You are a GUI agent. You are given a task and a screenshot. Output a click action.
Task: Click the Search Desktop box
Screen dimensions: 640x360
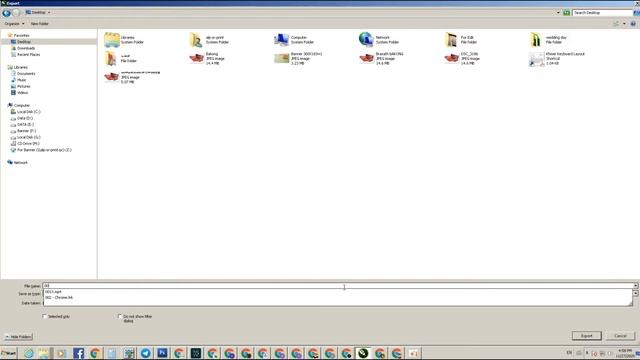point(602,13)
